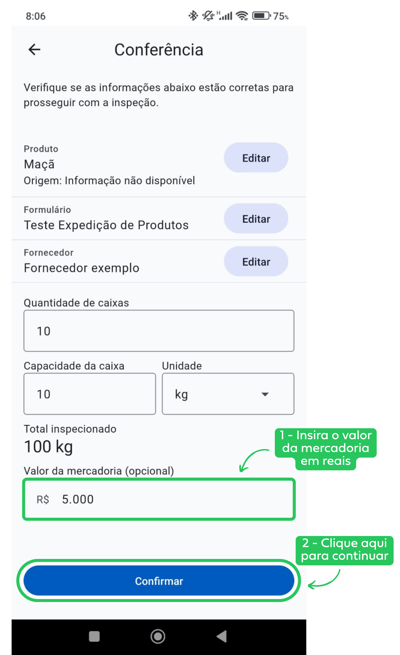Screen dimensions: 400x655
Task: Tap the Android recent apps square
Action: pos(94,636)
